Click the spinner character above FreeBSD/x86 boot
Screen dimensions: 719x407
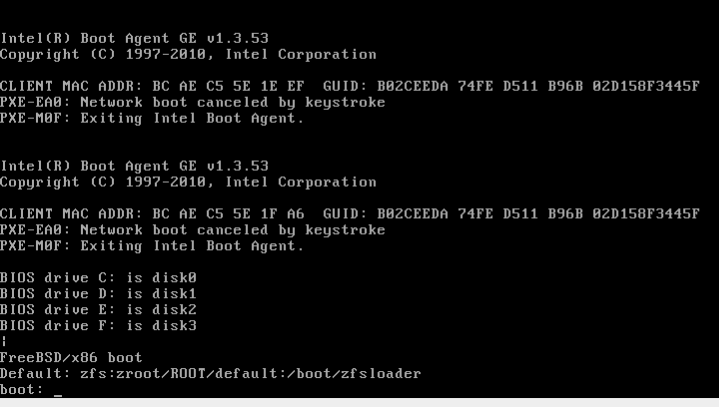click(4, 341)
